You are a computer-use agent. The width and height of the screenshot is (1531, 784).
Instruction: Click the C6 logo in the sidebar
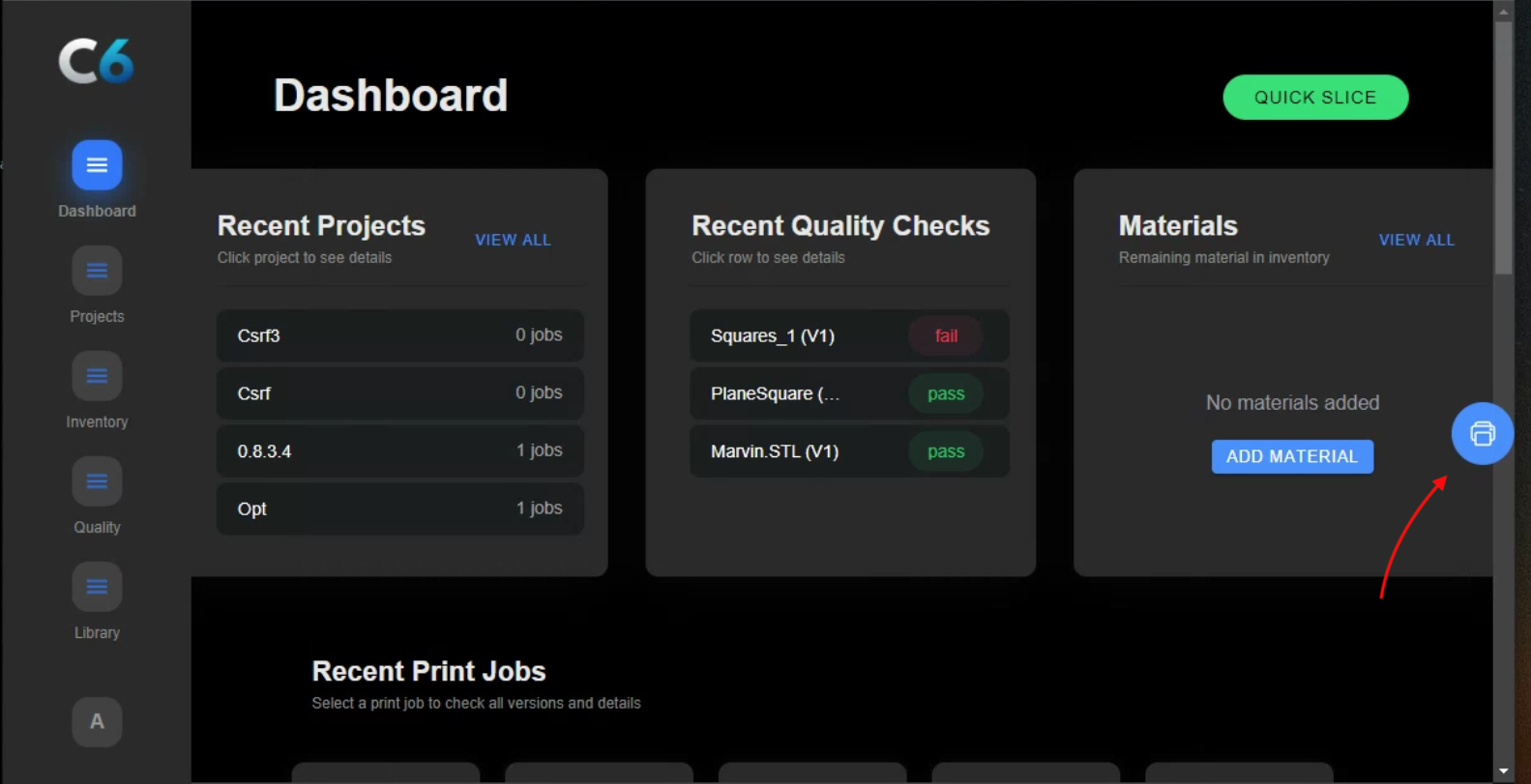pos(96,61)
